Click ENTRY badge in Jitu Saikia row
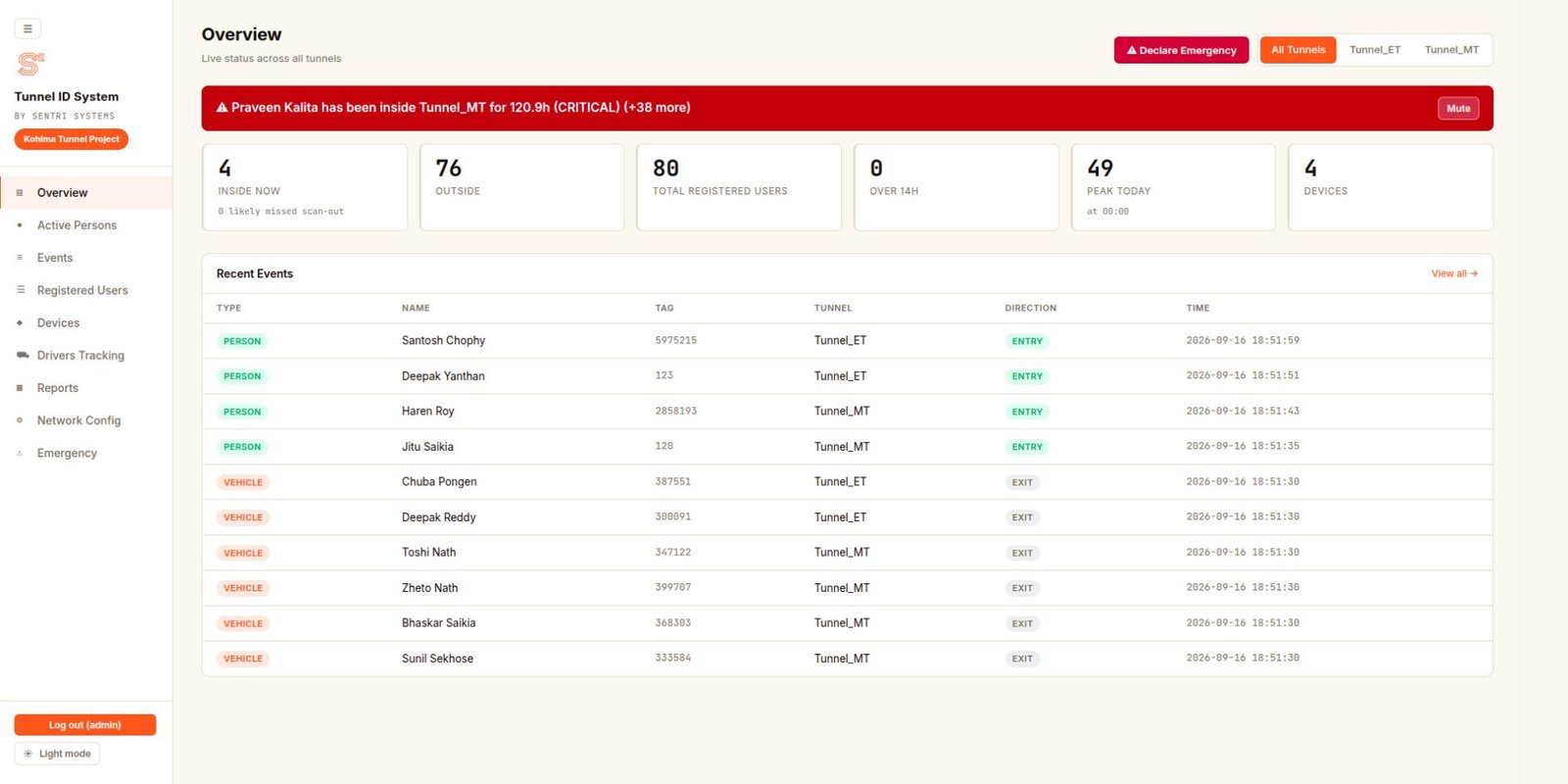The width and height of the screenshot is (1568, 784). 1027,447
